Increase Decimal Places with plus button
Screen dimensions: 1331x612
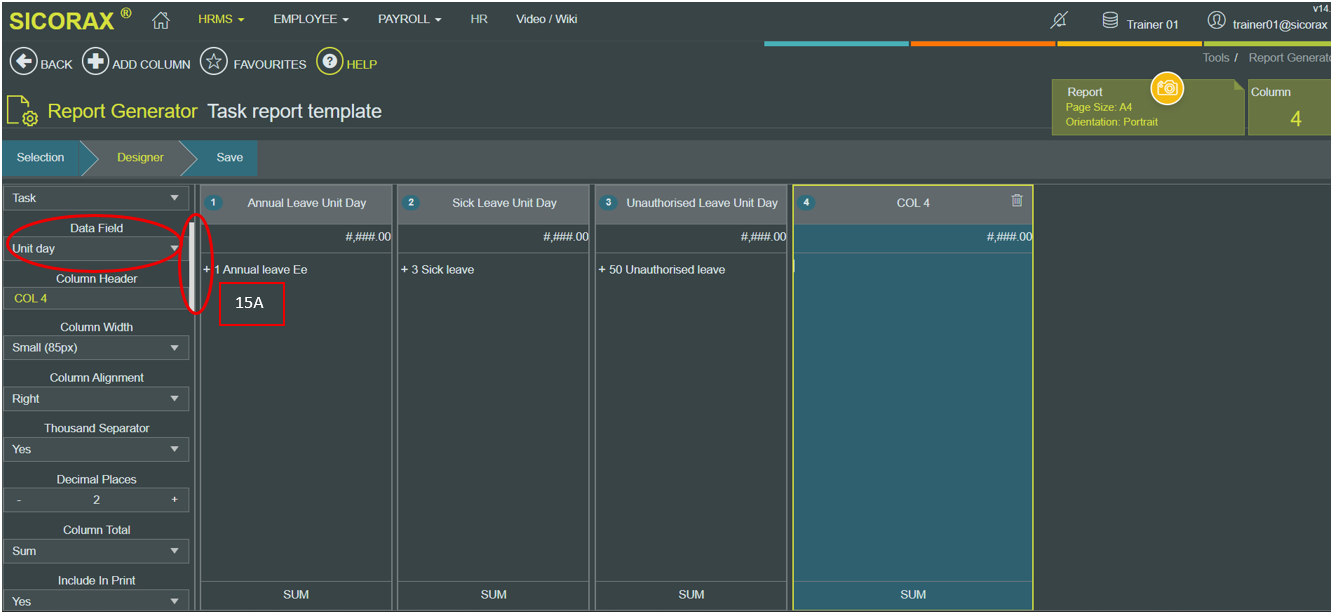(174, 500)
